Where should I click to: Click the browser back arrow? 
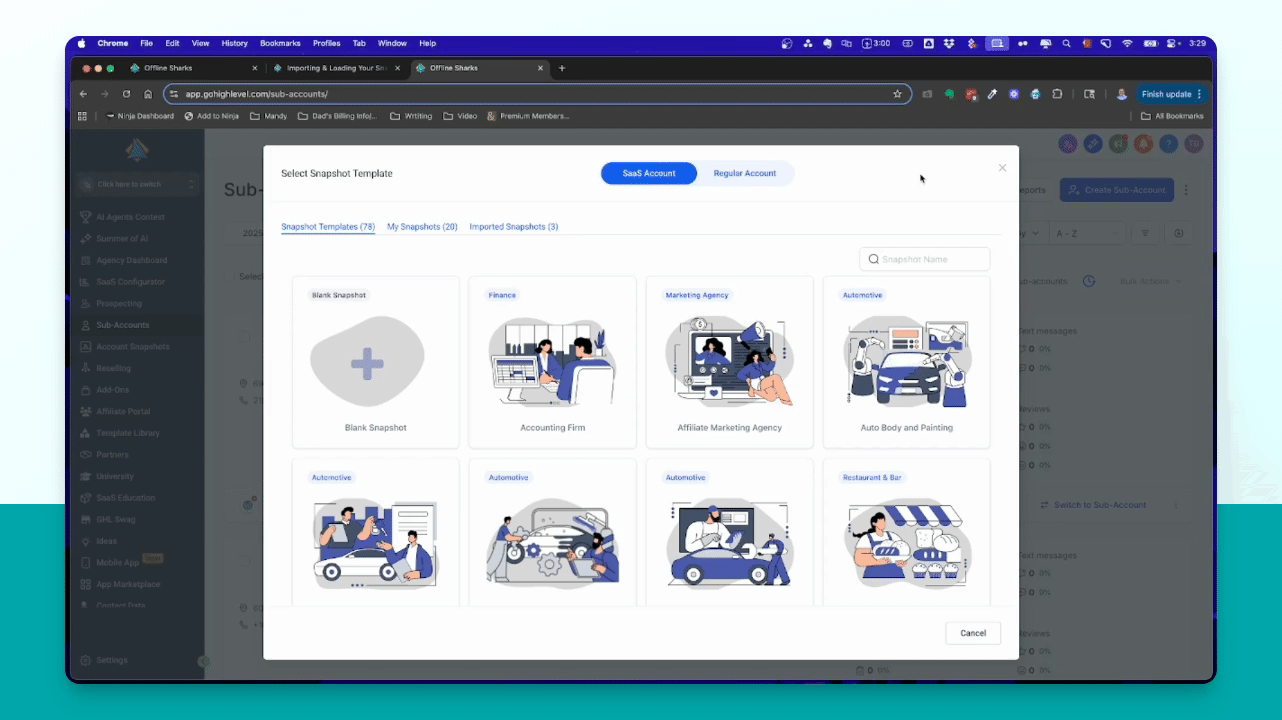[x=83, y=94]
